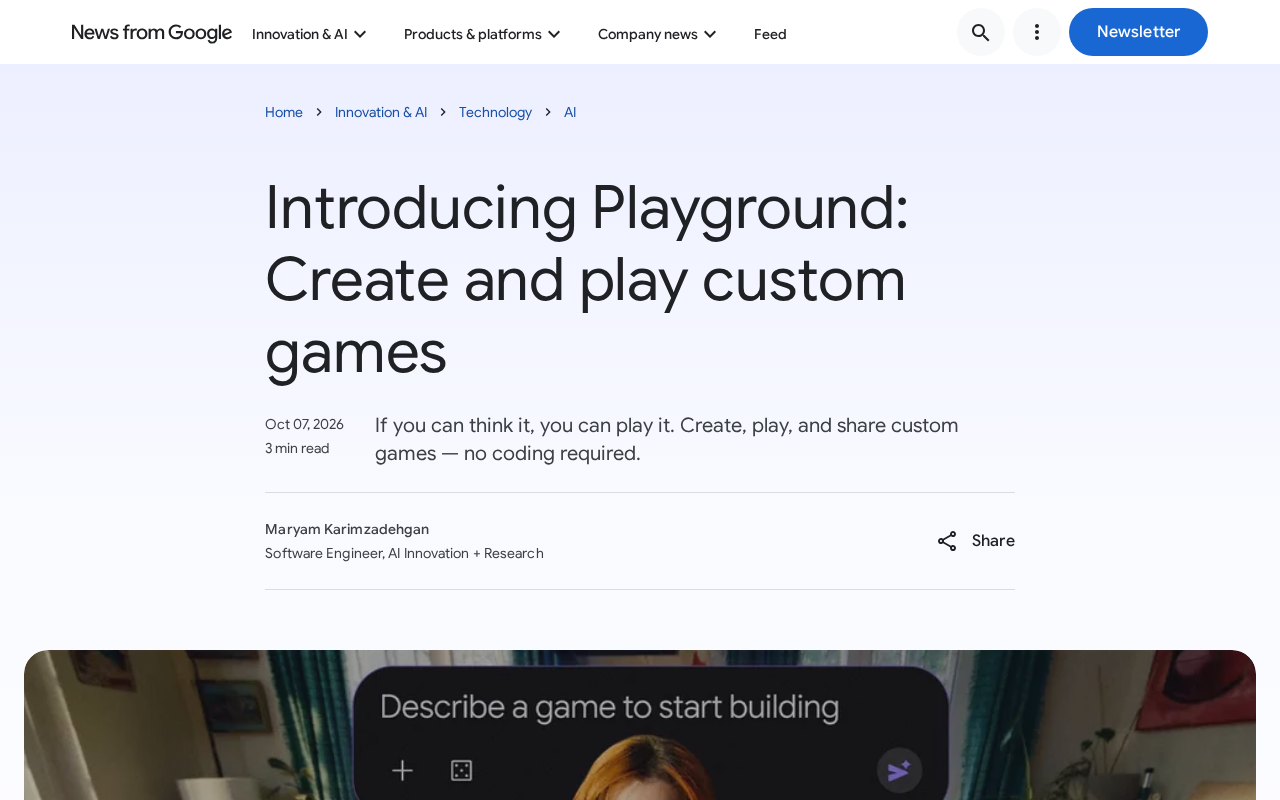Click the plus icon in game prompt
The width and height of the screenshot is (1280, 800).
(x=402, y=770)
